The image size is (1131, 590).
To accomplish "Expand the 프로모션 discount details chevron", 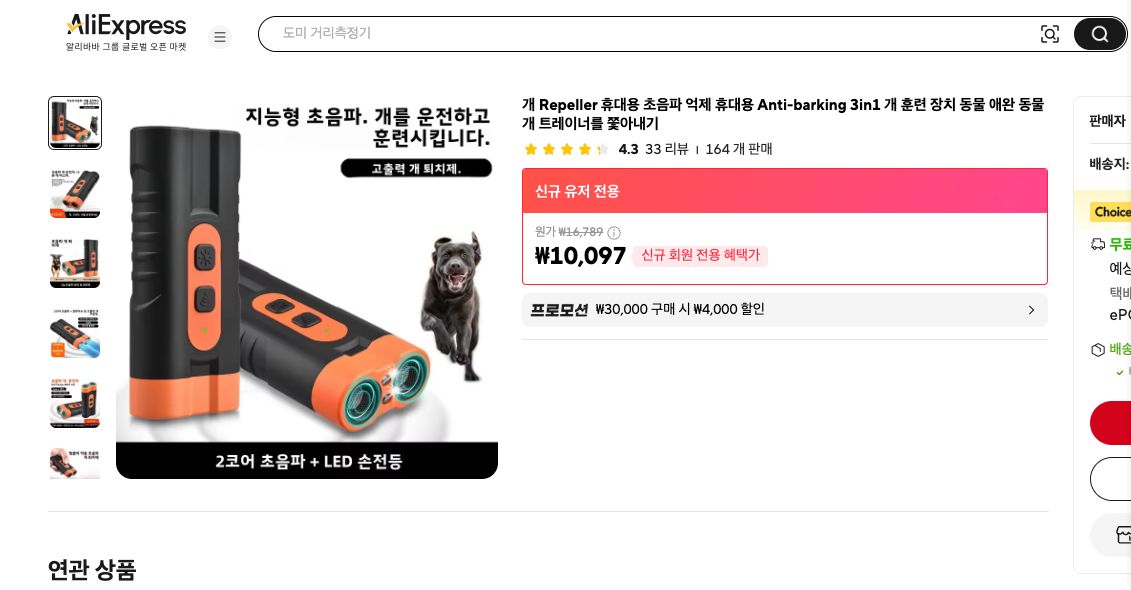I will (x=1031, y=310).
